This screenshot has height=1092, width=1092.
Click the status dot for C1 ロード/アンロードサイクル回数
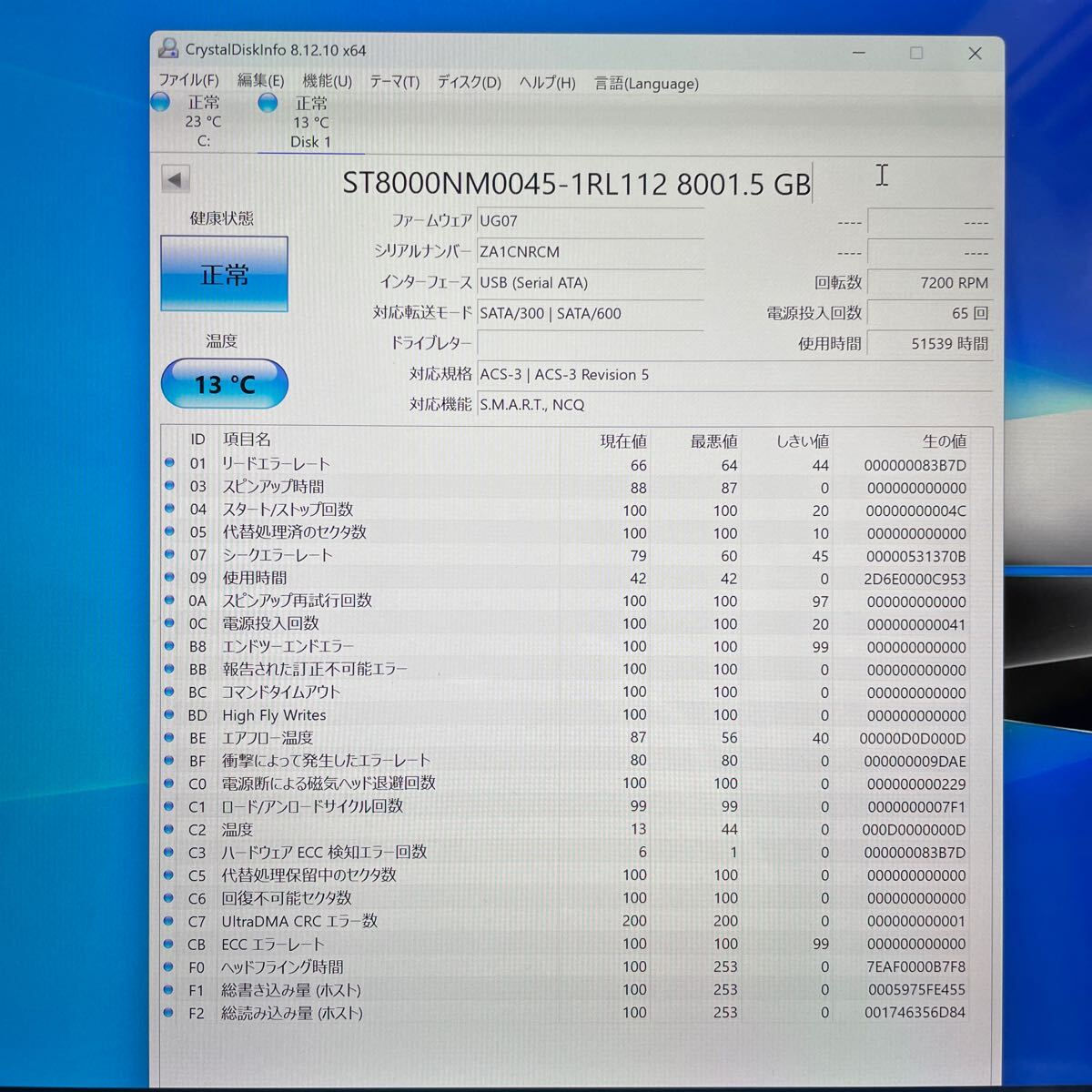click(x=168, y=805)
